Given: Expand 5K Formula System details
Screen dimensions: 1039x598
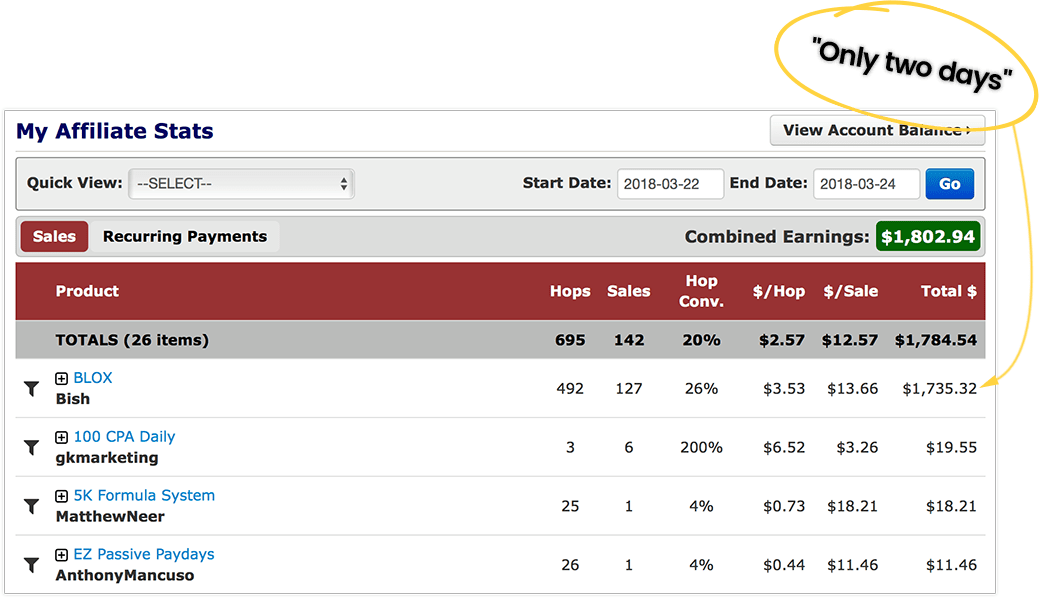Looking at the screenshot, I should (62, 496).
